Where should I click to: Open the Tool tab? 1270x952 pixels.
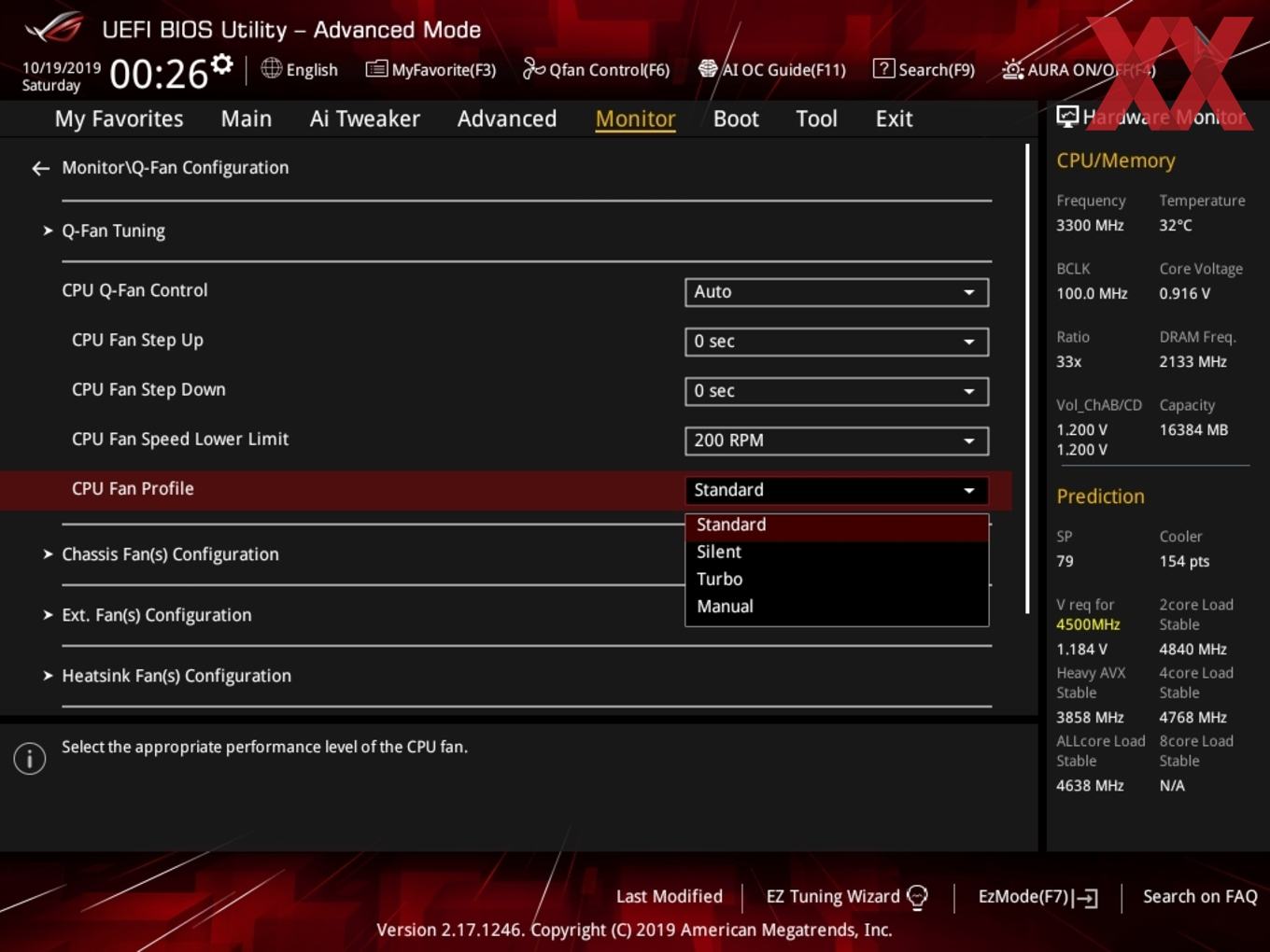click(x=816, y=119)
